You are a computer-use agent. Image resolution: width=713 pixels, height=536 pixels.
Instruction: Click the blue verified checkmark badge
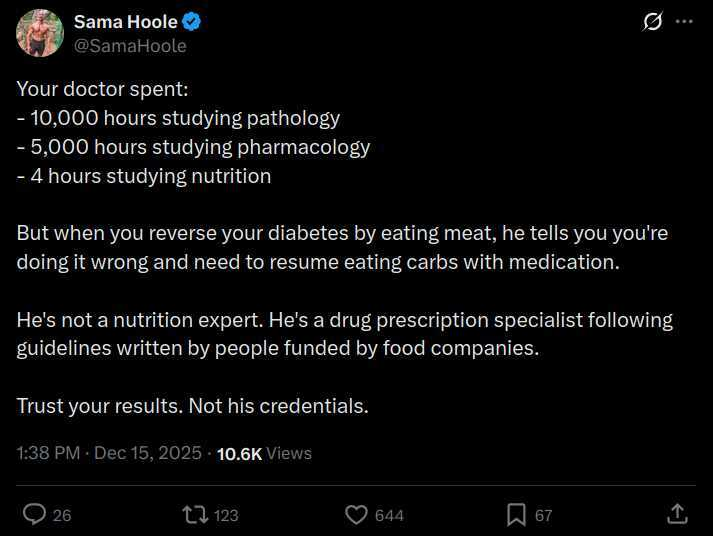pyautogui.click(x=193, y=22)
